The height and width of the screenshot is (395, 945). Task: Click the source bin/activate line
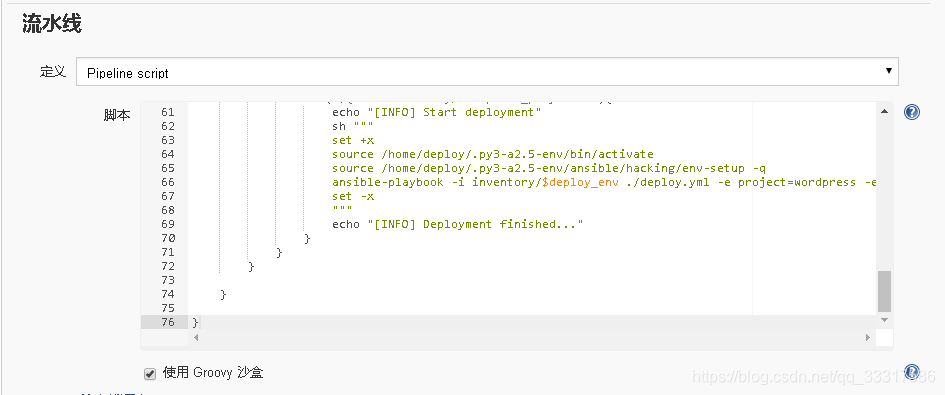pos(492,154)
